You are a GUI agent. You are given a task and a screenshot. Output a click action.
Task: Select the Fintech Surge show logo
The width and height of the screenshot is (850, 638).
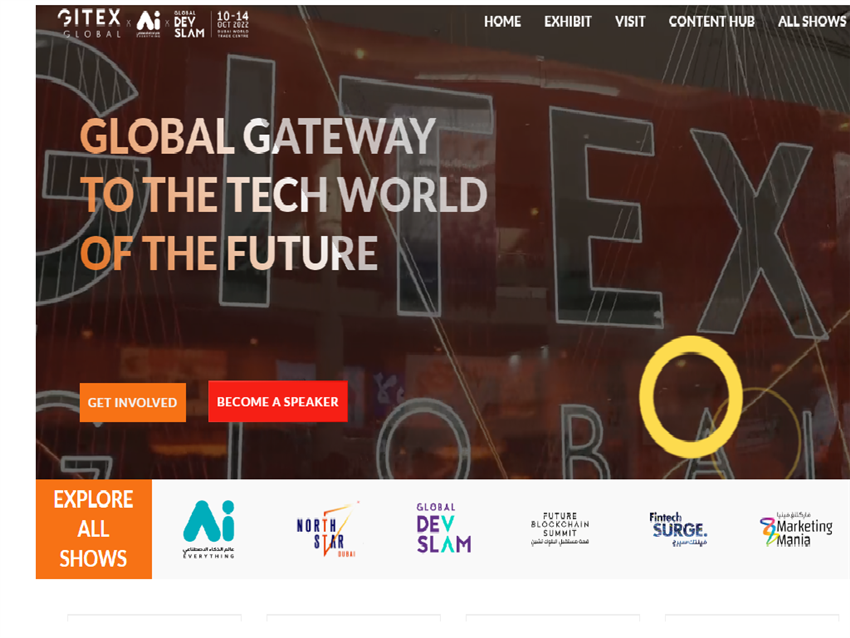pos(679,527)
